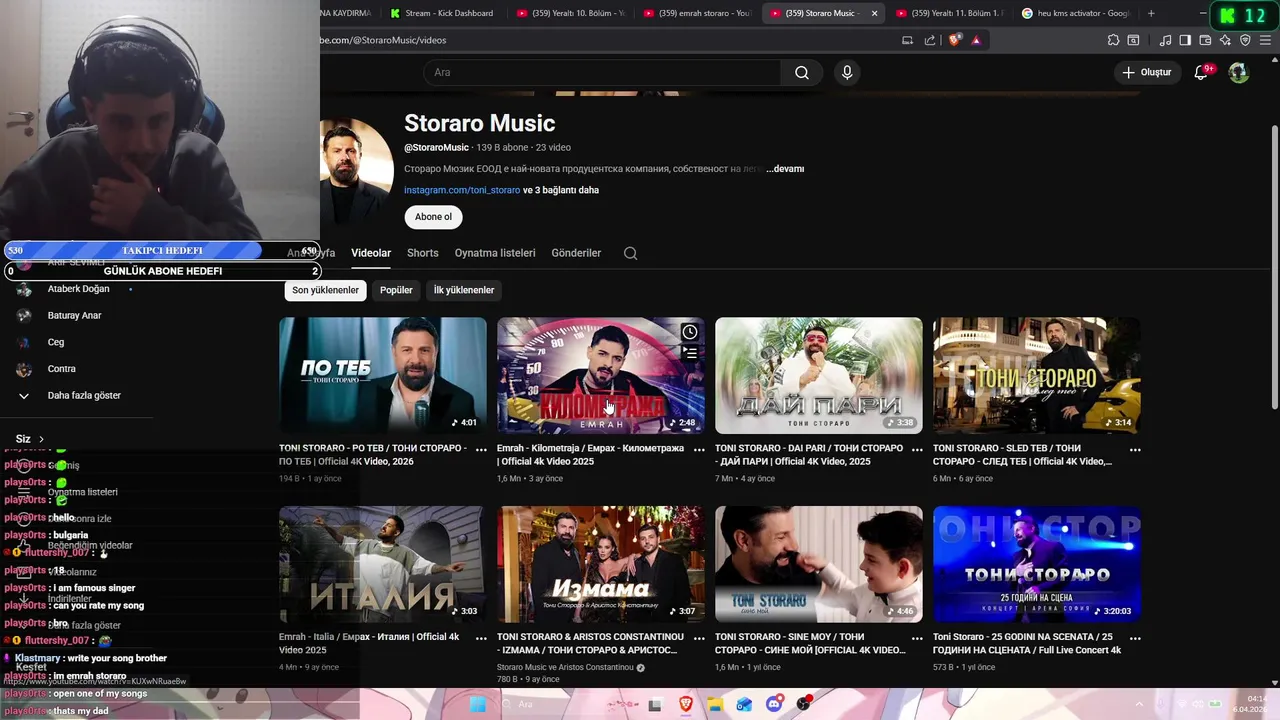
Task: Open options menu for DAI PARI video
Action: (917, 450)
